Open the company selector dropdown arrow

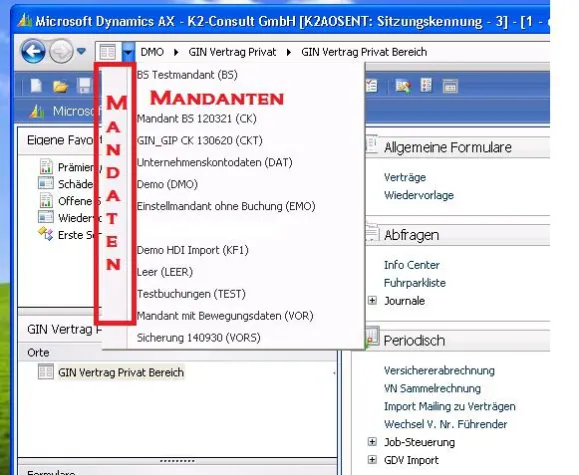click(x=128, y=52)
